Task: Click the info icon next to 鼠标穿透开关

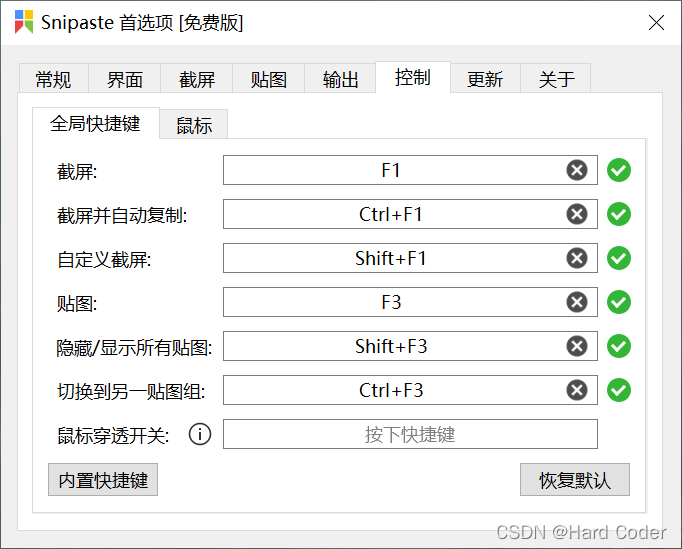Action: [200, 434]
